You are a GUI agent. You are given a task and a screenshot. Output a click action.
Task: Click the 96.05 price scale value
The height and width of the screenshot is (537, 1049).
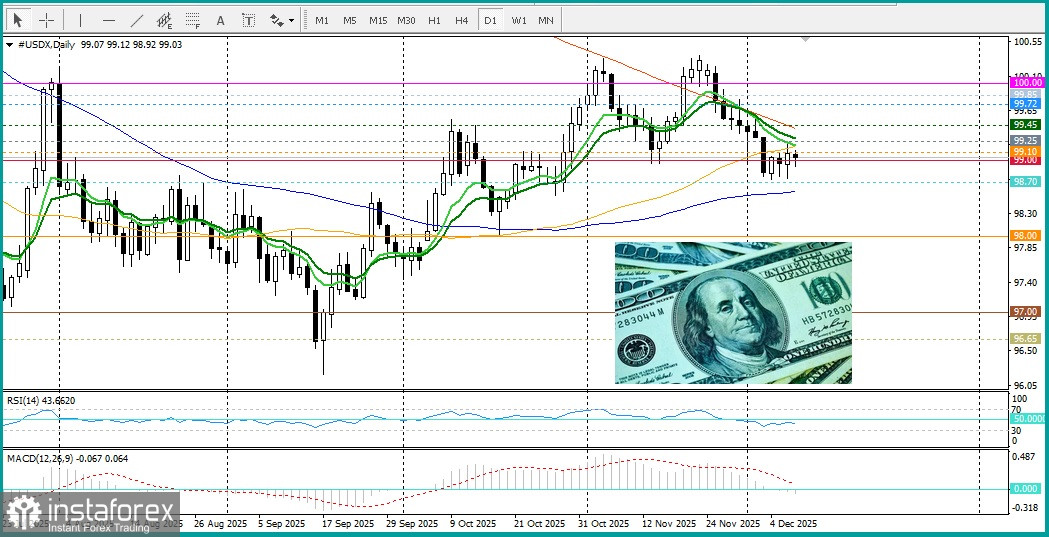click(x=1026, y=386)
